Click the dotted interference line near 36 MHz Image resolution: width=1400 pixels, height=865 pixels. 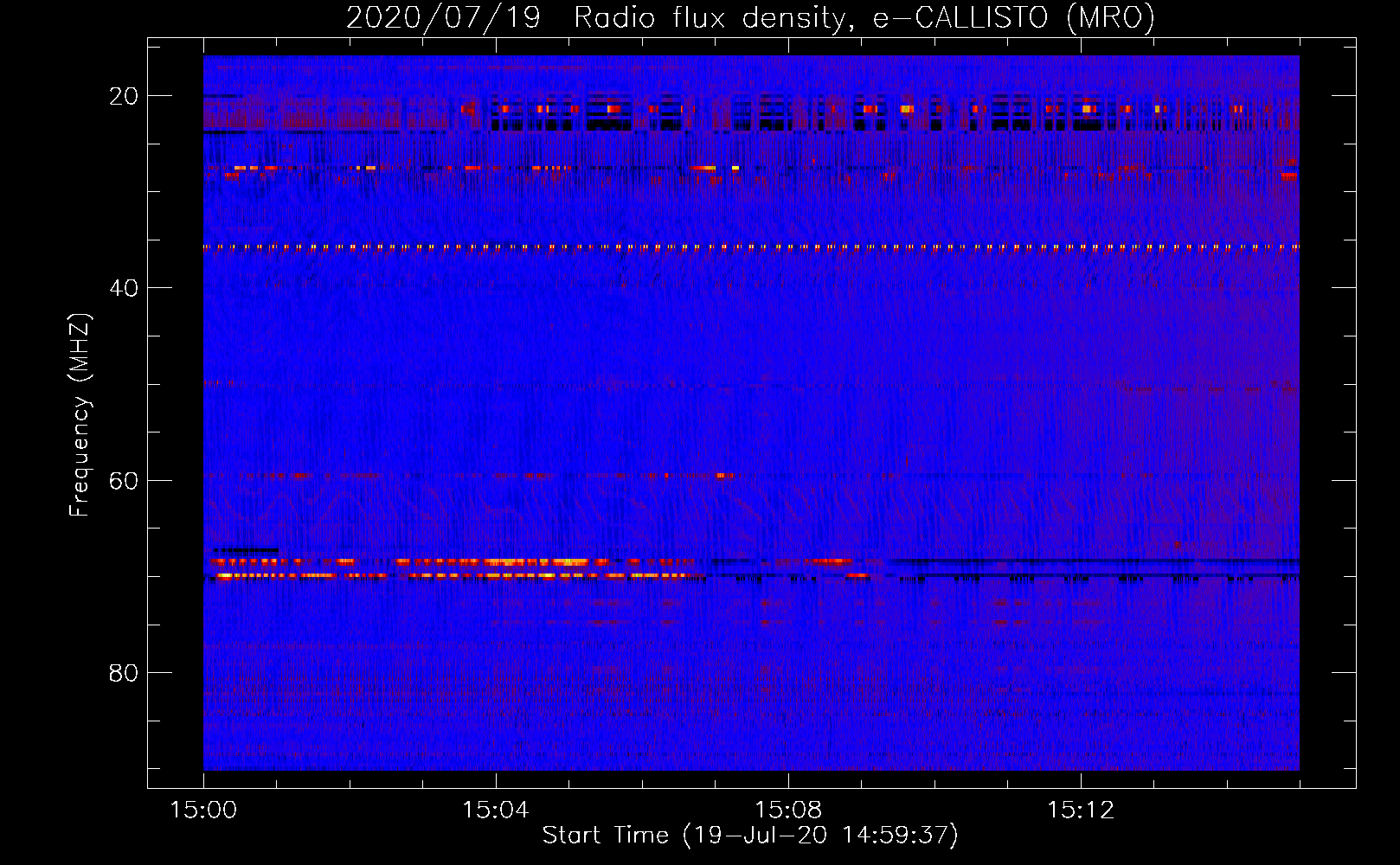tap(751, 247)
